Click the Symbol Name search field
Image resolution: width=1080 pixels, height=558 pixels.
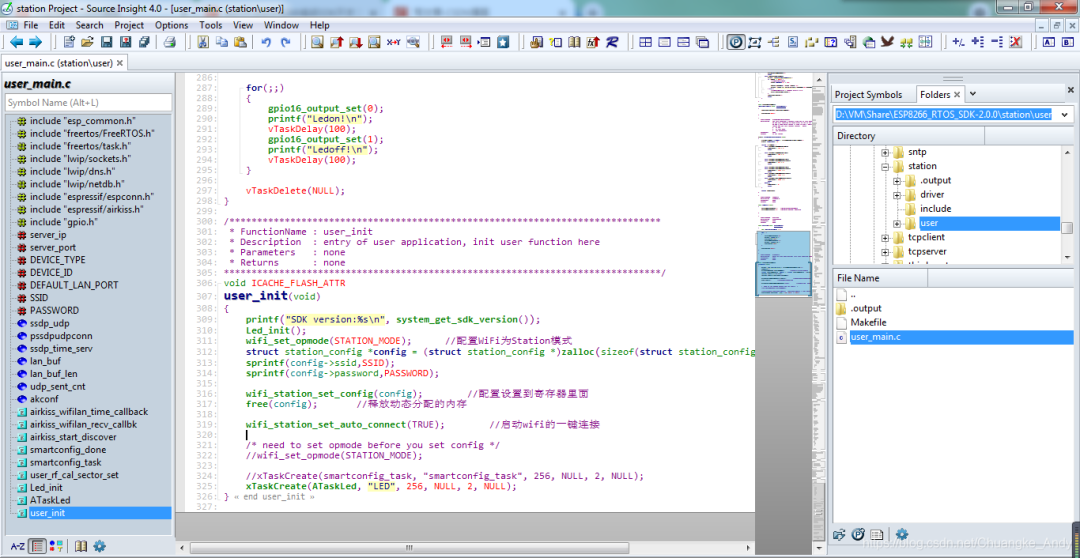pyautogui.click(x=87, y=102)
